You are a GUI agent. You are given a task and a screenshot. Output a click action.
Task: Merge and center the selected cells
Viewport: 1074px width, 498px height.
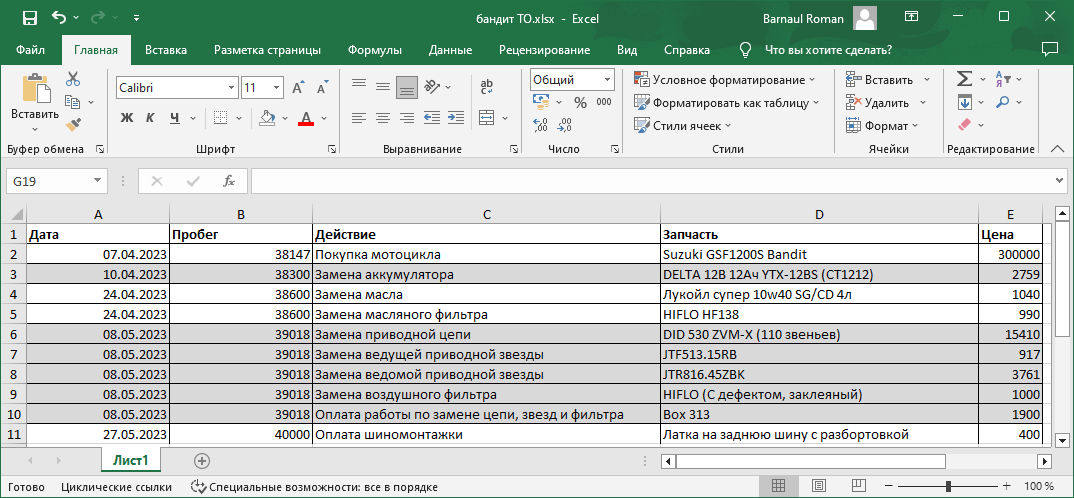click(x=487, y=117)
